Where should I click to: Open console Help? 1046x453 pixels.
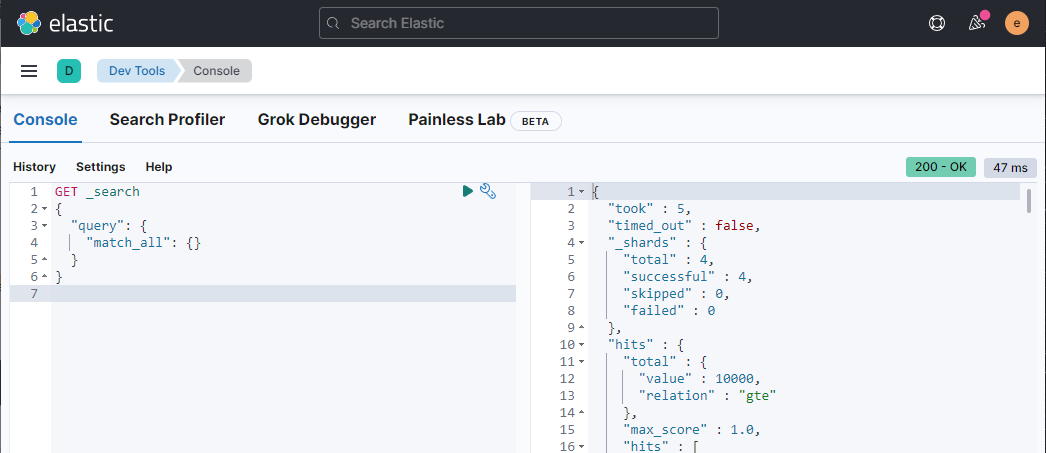(159, 167)
